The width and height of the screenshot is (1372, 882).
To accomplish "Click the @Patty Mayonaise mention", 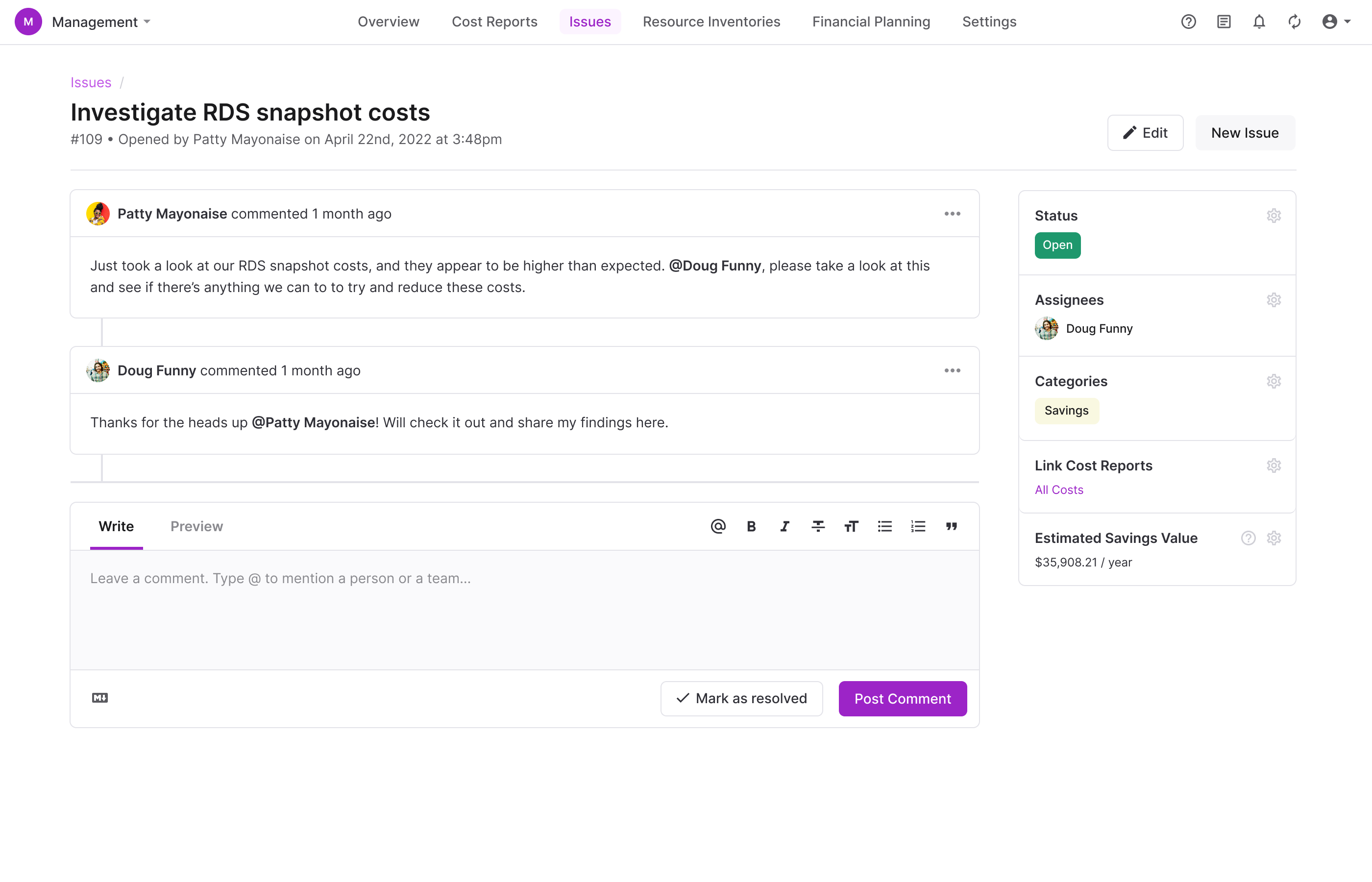I will click(x=313, y=423).
